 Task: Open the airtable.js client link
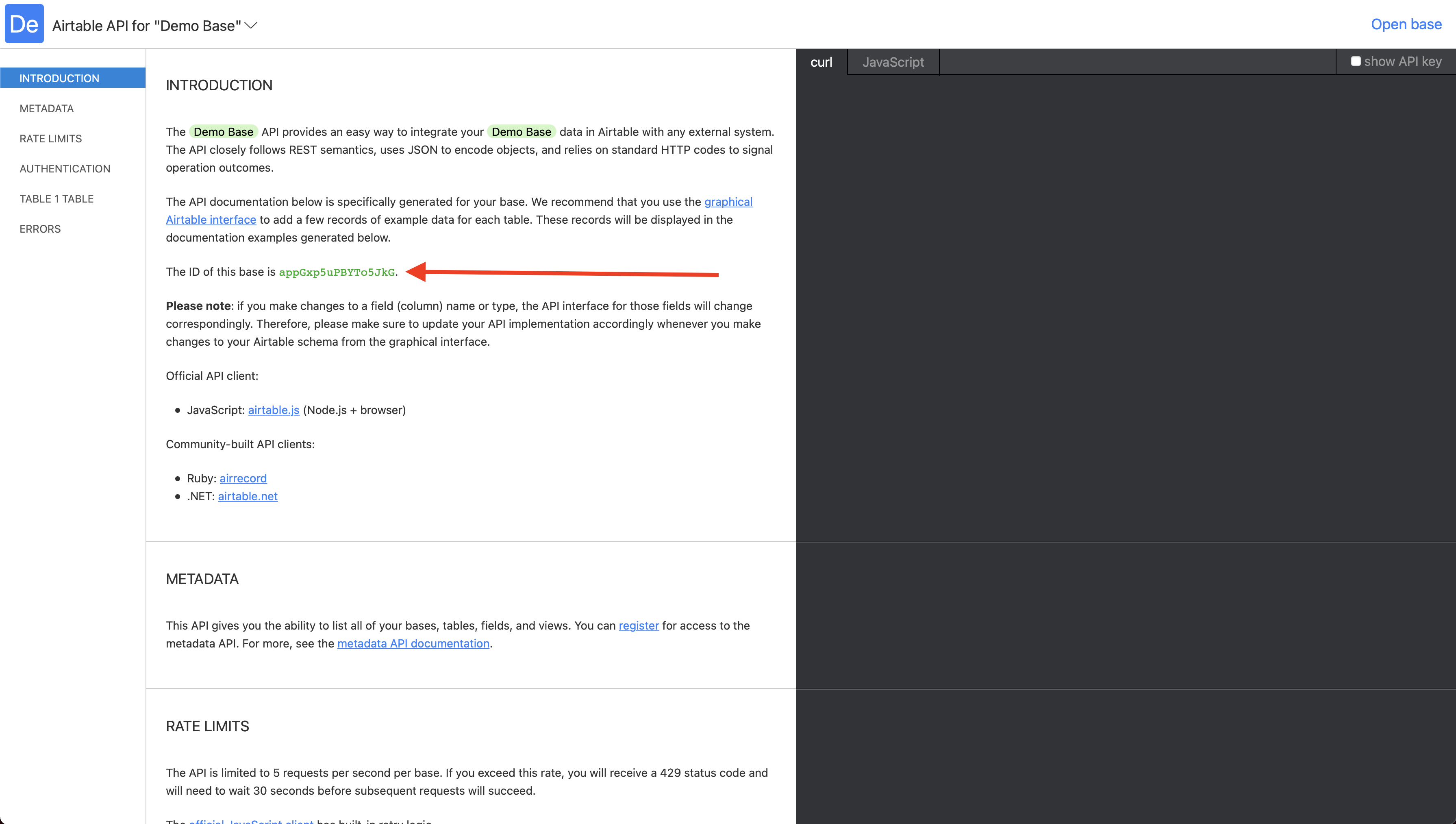(274, 410)
